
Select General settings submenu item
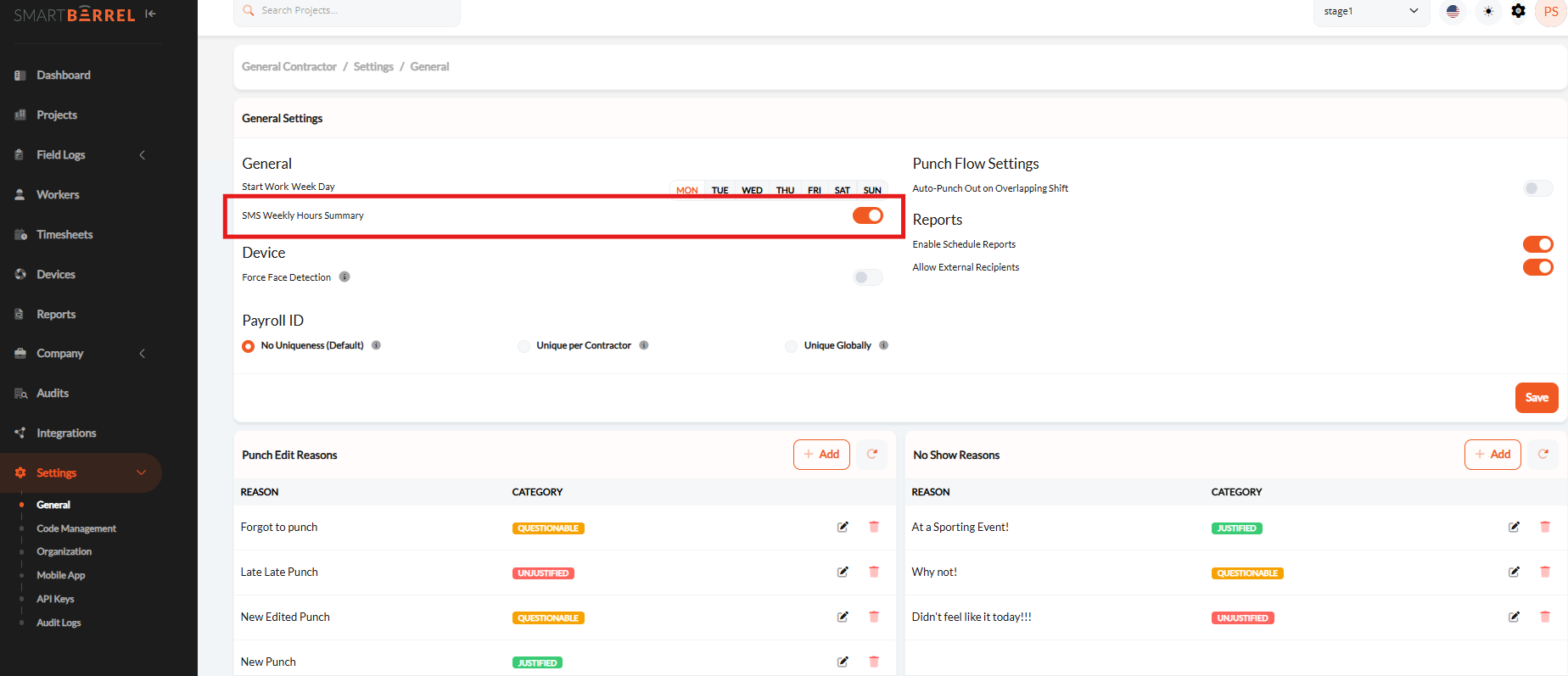pos(53,505)
